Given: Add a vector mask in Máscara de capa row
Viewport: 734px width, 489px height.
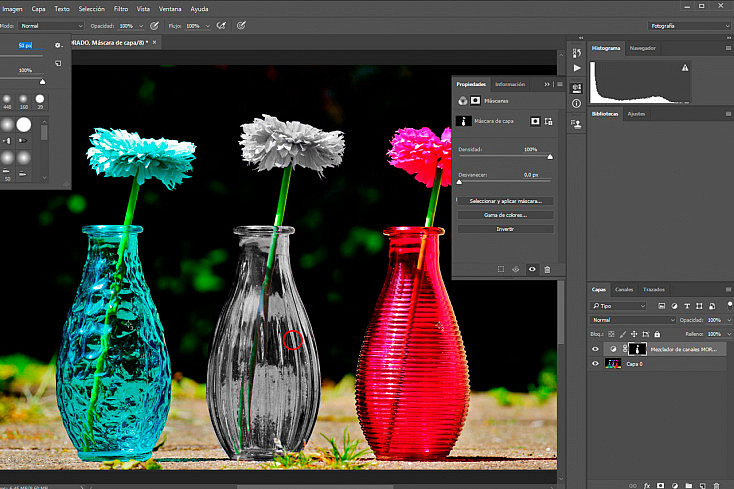Looking at the screenshot, I should coord(549,121).
